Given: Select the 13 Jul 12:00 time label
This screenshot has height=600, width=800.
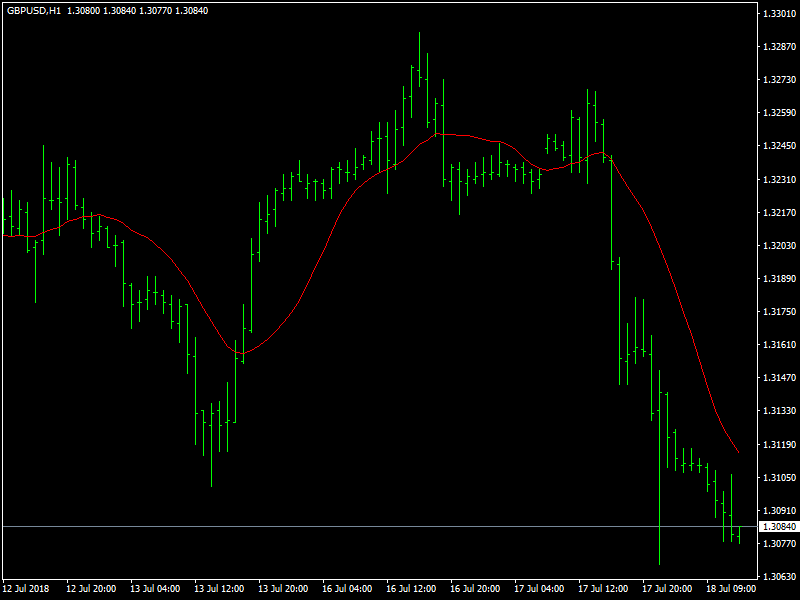Looking at the screenshot, I should [219, 589].
